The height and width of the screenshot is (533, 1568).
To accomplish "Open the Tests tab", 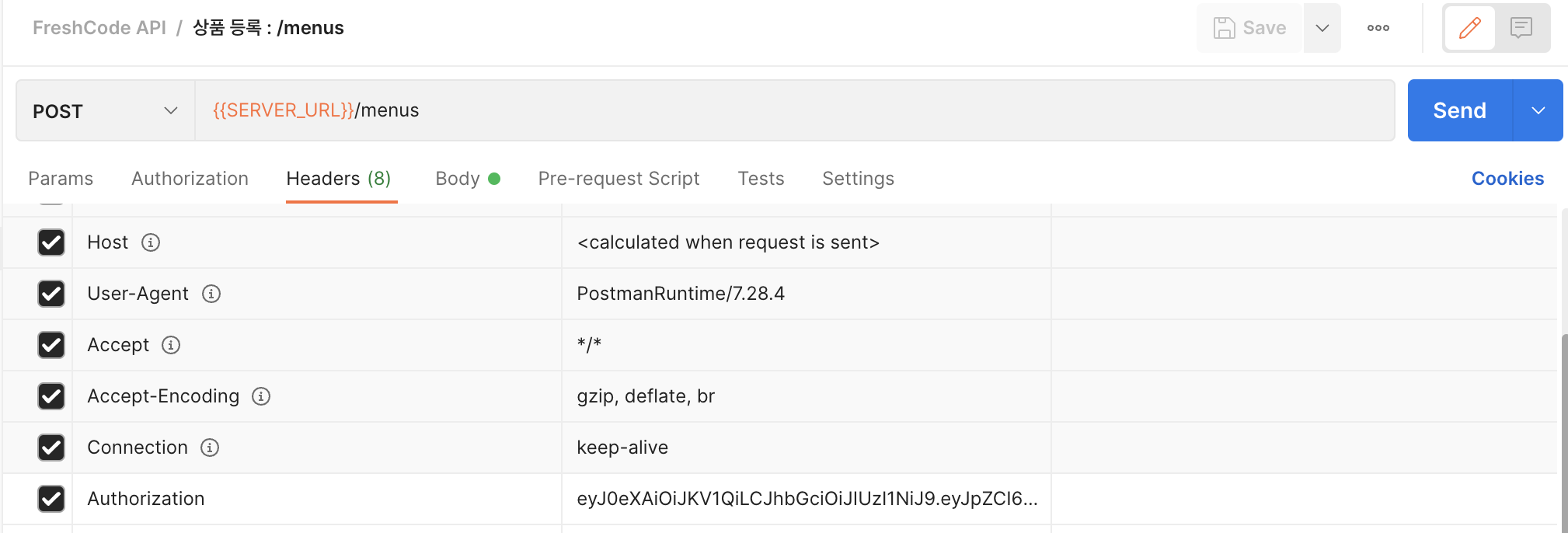I will tap(760, 178).
